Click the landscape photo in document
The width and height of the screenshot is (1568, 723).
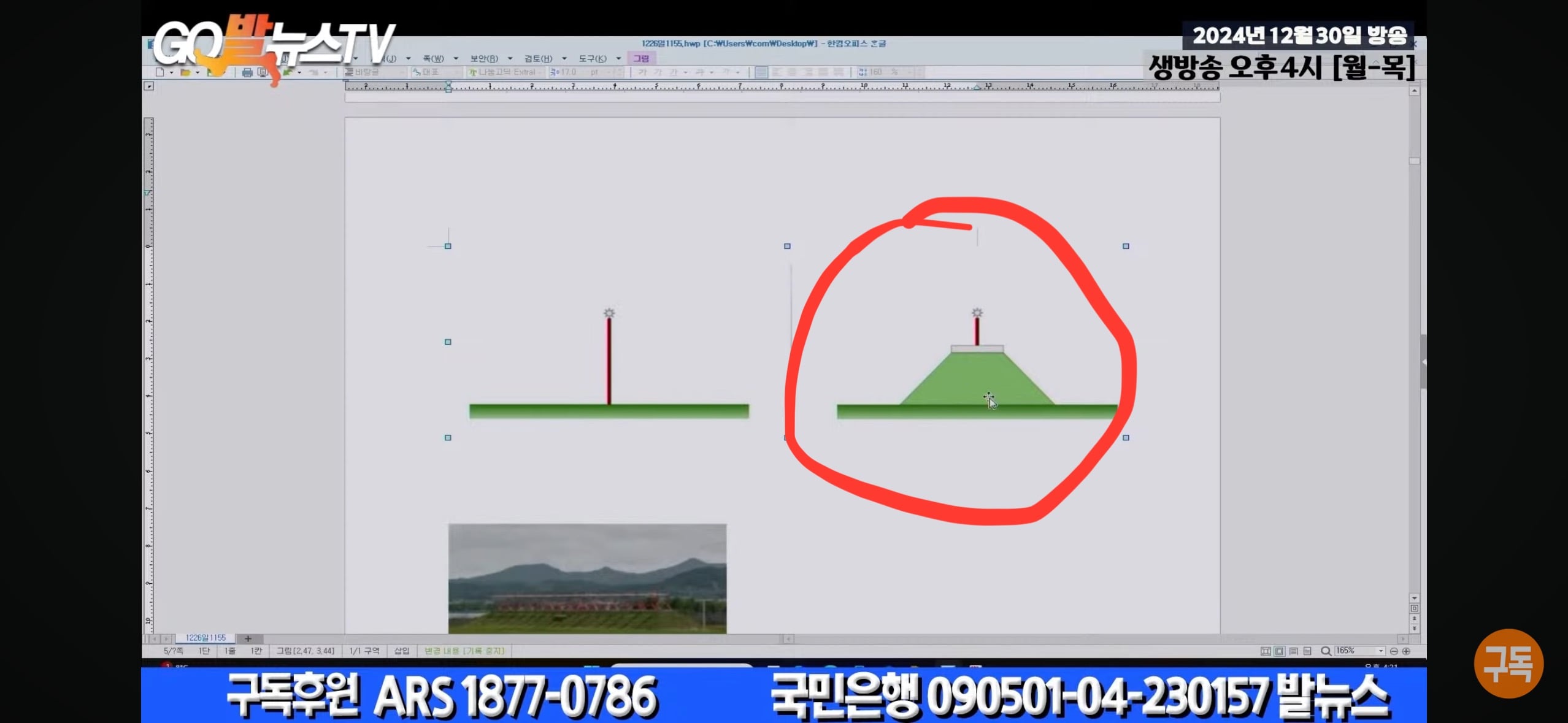pos(587,578)
